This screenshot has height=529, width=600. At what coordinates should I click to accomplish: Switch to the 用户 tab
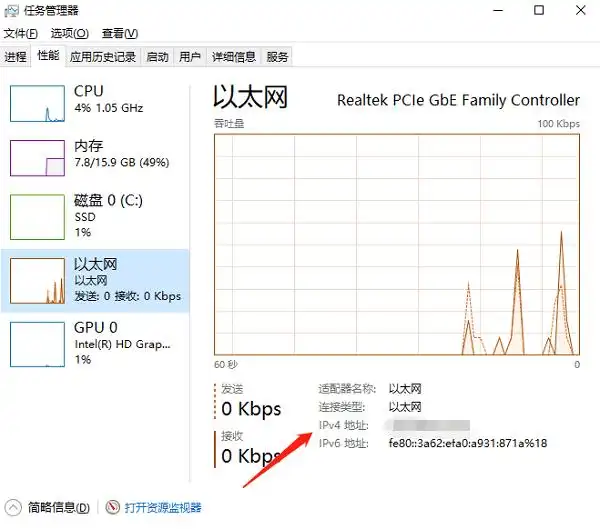[x=189, y=56]
